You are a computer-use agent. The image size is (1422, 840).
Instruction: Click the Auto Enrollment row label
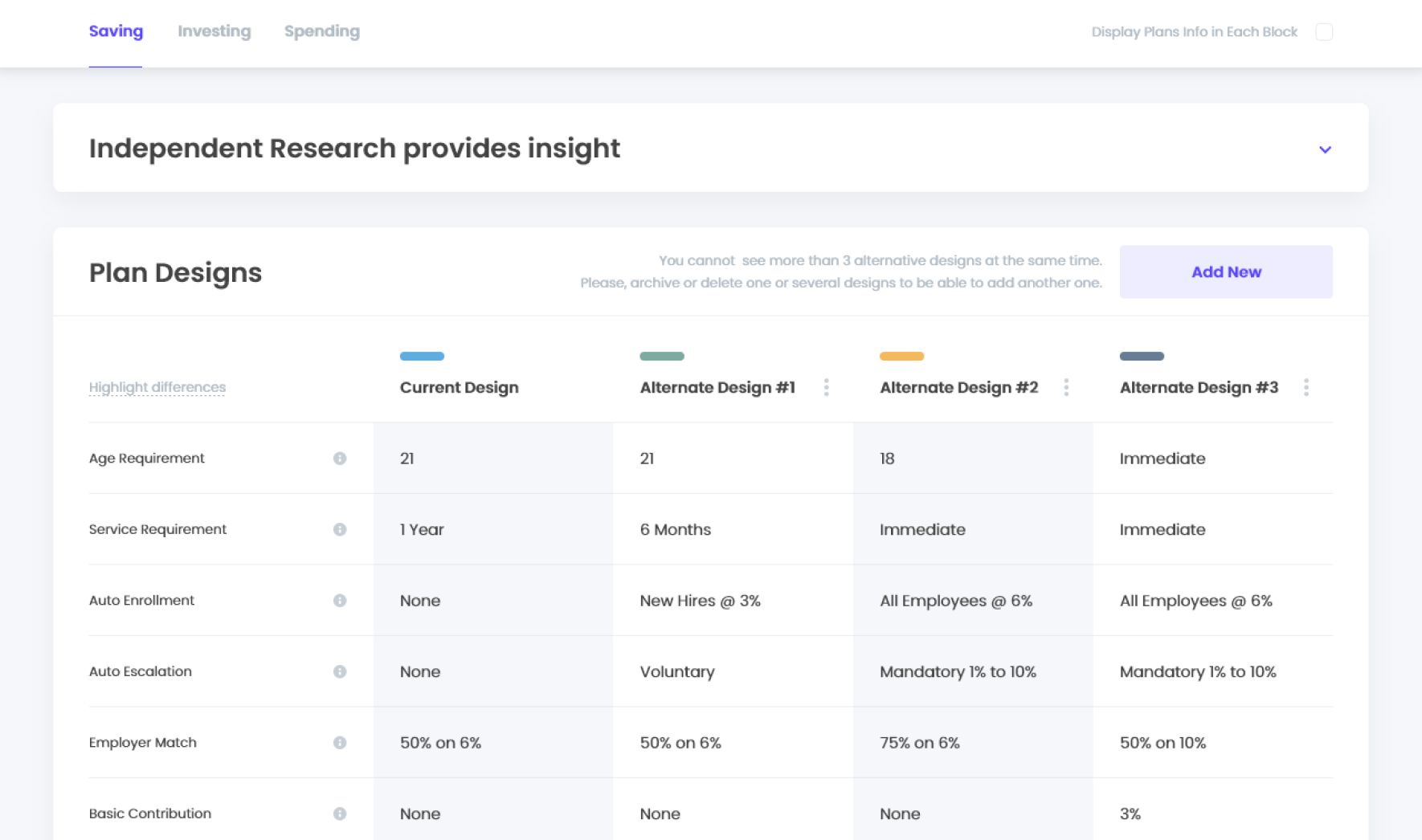(141, 601)
